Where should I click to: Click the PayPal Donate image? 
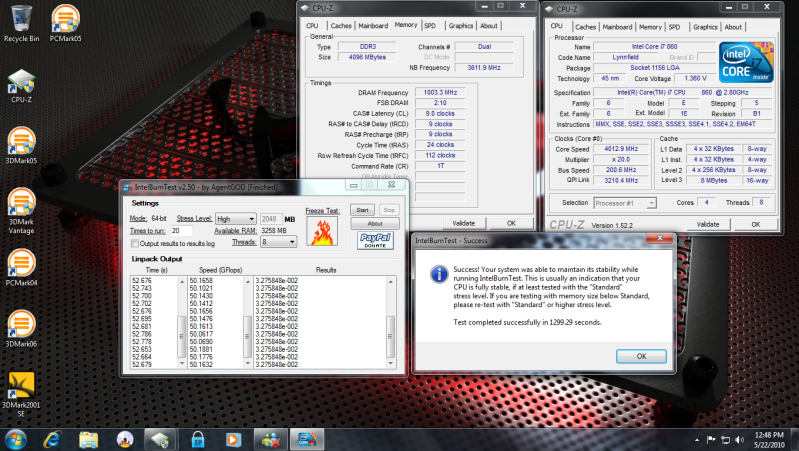[x=376, y=241]
